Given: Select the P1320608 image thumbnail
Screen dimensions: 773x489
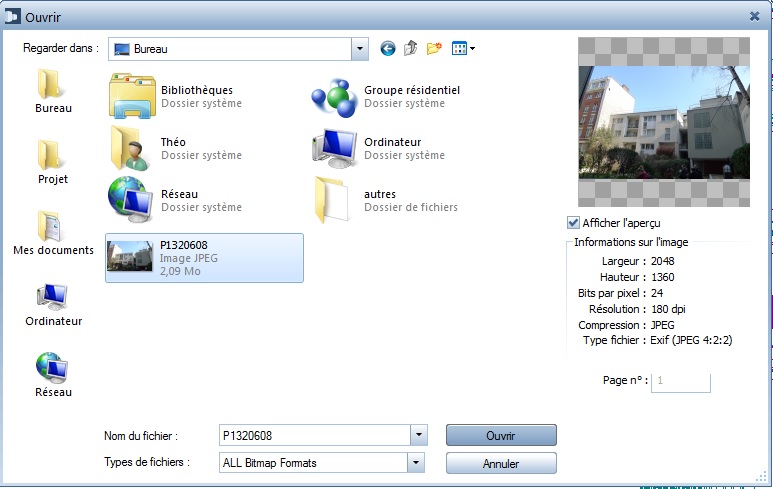Looking at the screenshot, I should pyautogui.click(x=130, y=256).
